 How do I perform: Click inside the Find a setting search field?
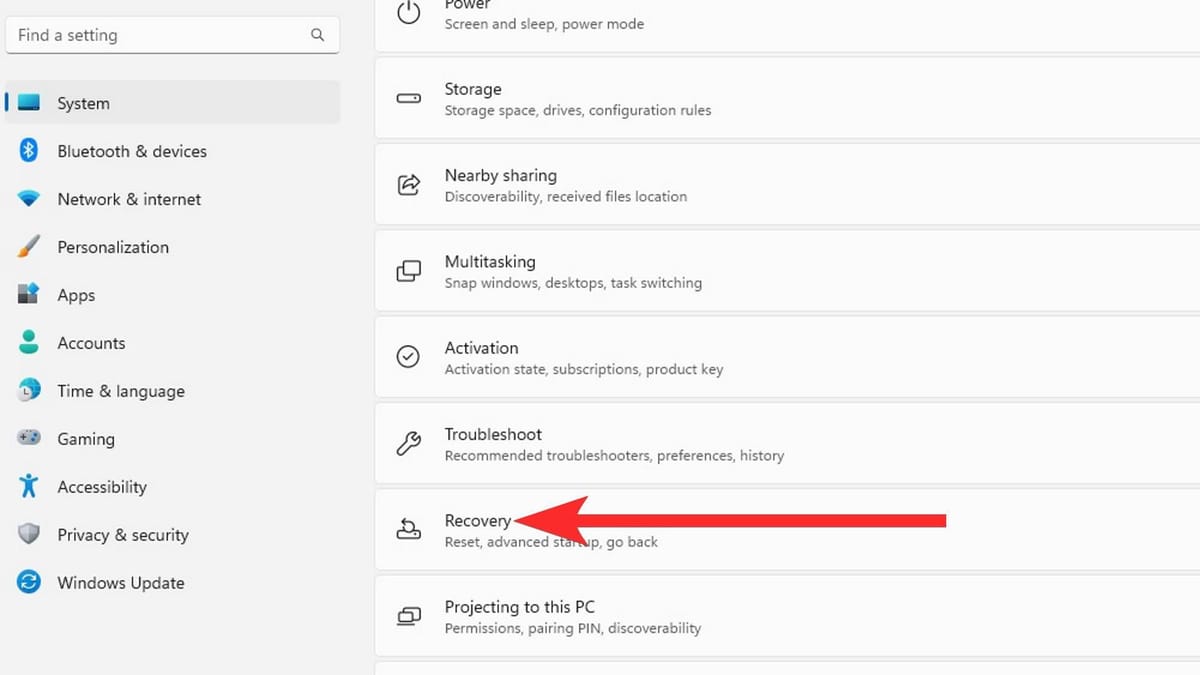tap(150, 34)
